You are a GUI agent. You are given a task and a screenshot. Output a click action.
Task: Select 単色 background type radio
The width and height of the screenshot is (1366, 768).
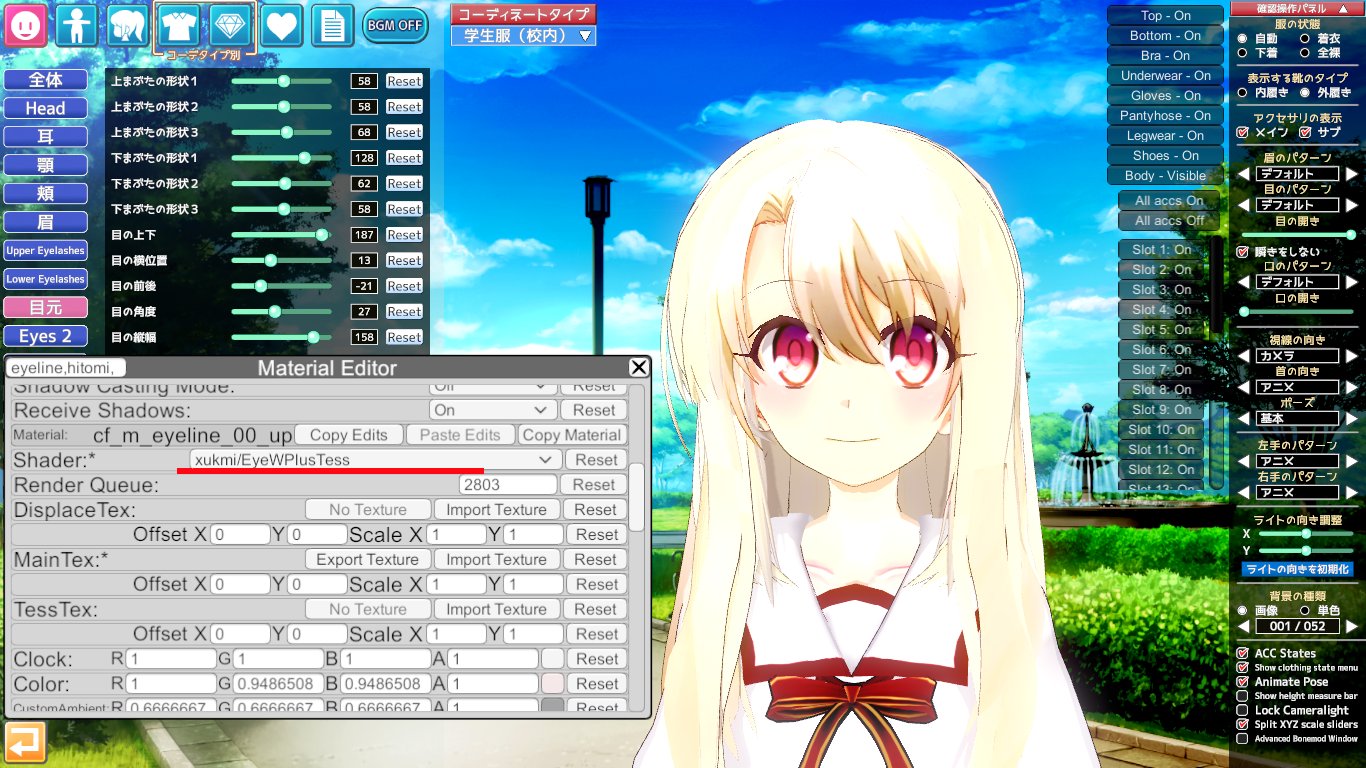tap(1305, 610)
